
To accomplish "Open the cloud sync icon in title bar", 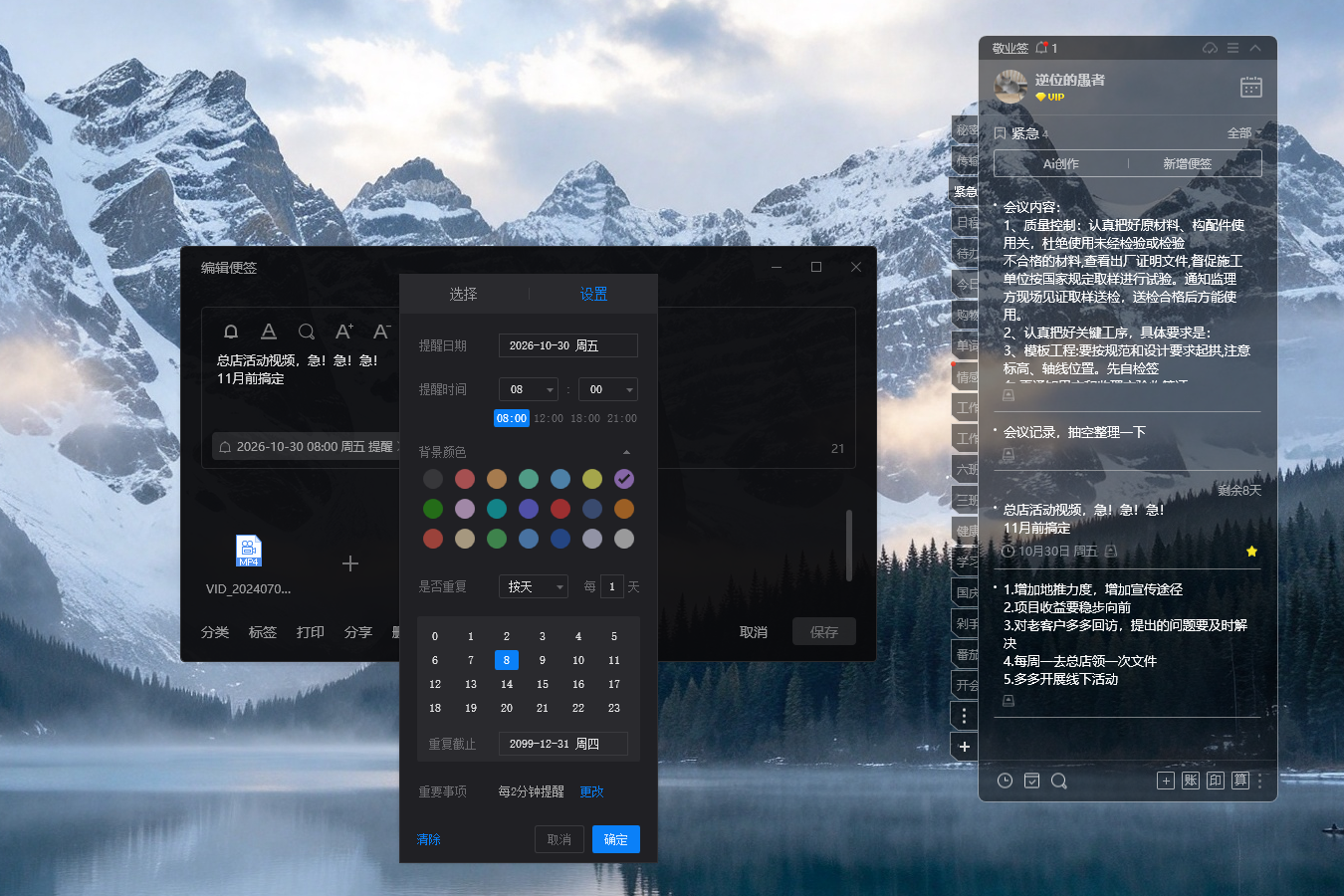I will click(x=1211, y=48).
